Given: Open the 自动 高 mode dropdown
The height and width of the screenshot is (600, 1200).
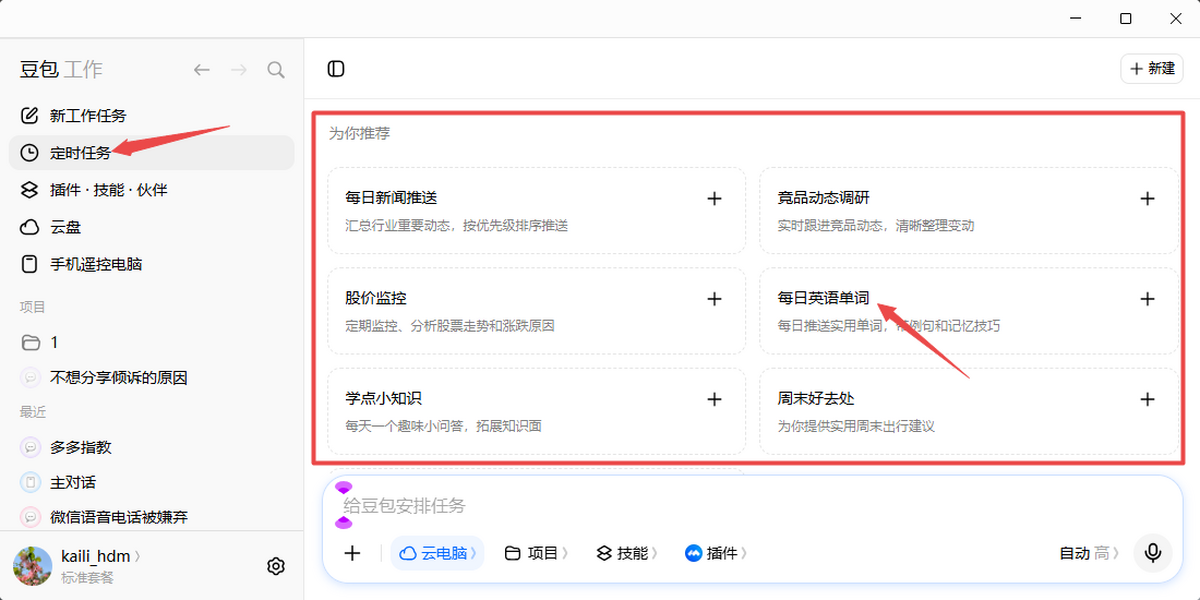Looking at the screenshot, I should pyautogui.click(x=1089, y=553).
